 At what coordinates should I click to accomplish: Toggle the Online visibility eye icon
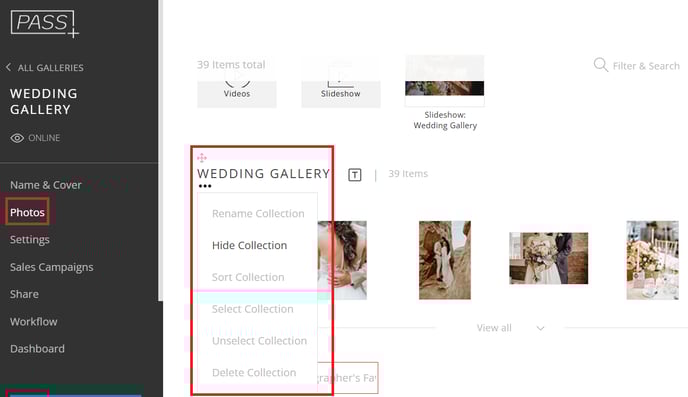point(17,138)
